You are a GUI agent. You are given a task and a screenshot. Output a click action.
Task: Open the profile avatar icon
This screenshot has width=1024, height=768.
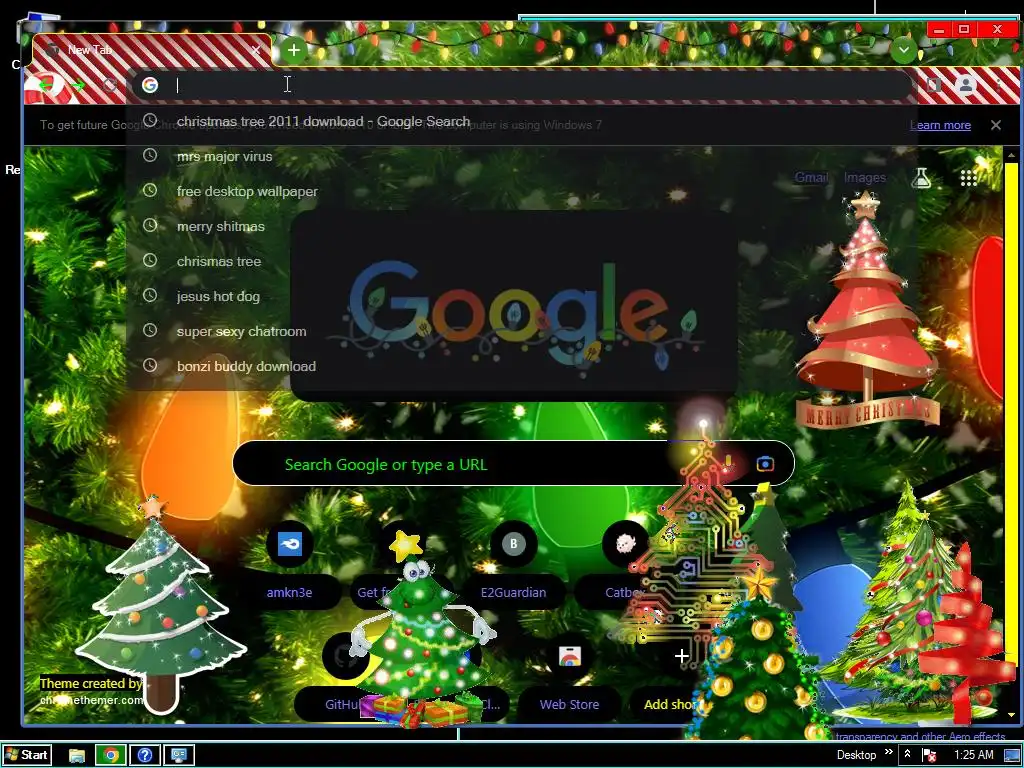(x=965, y=85)
